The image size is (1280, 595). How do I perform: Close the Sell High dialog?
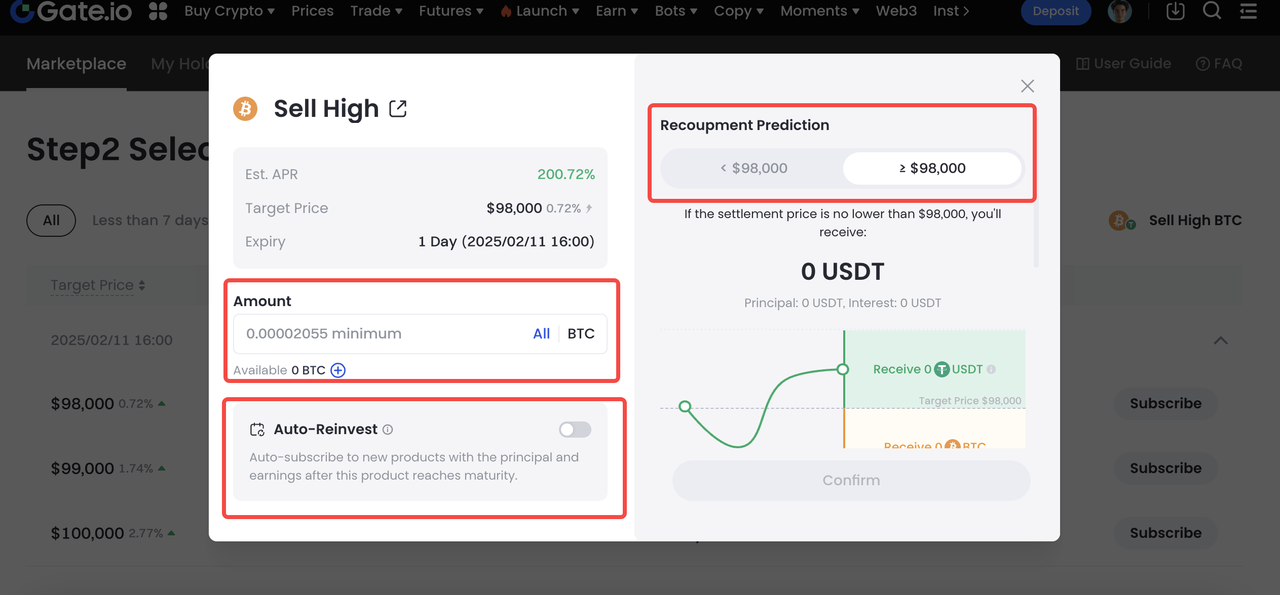[1027, 86]
